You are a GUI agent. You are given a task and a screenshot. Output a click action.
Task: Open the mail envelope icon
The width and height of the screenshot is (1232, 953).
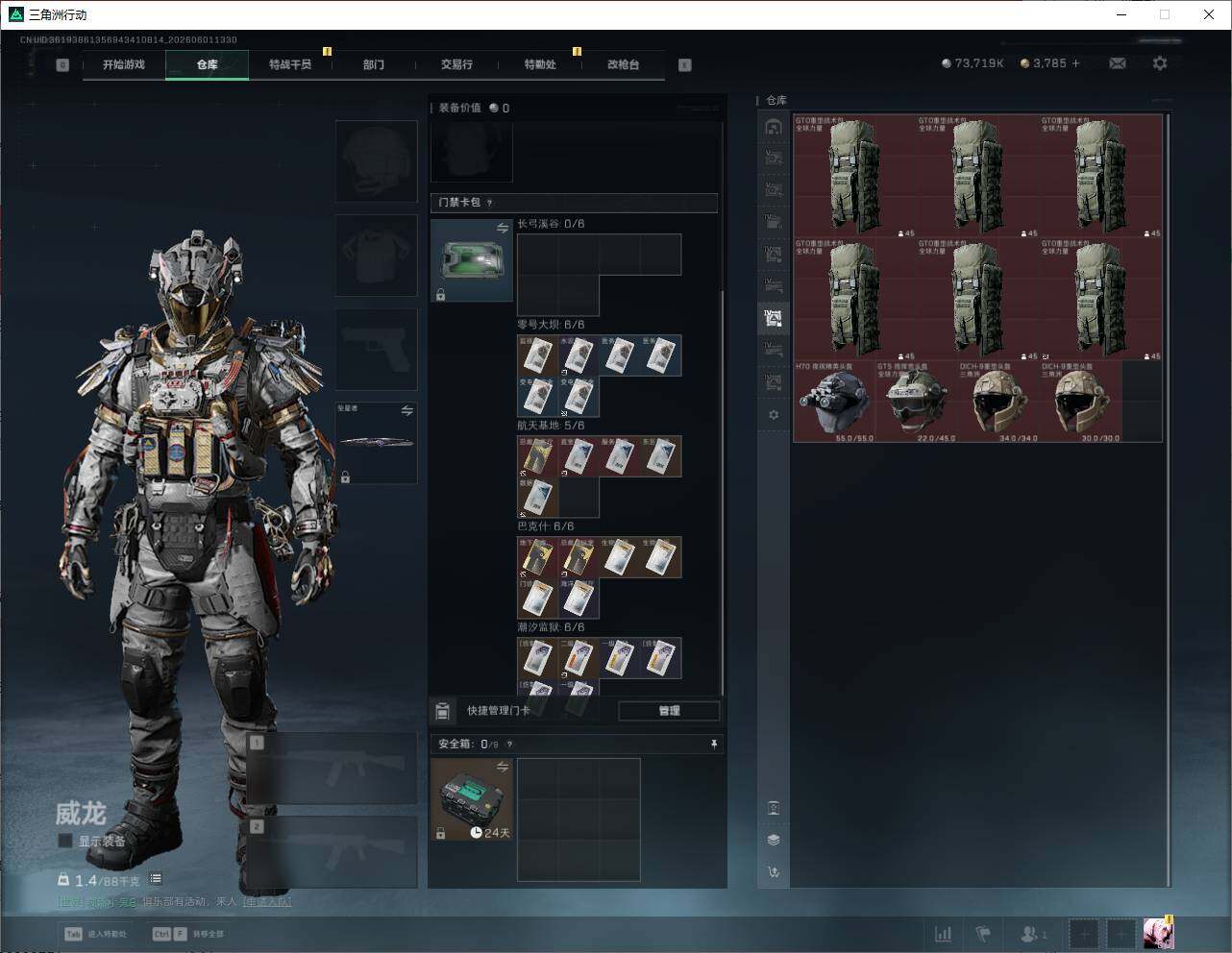[x=1118, y=63]
